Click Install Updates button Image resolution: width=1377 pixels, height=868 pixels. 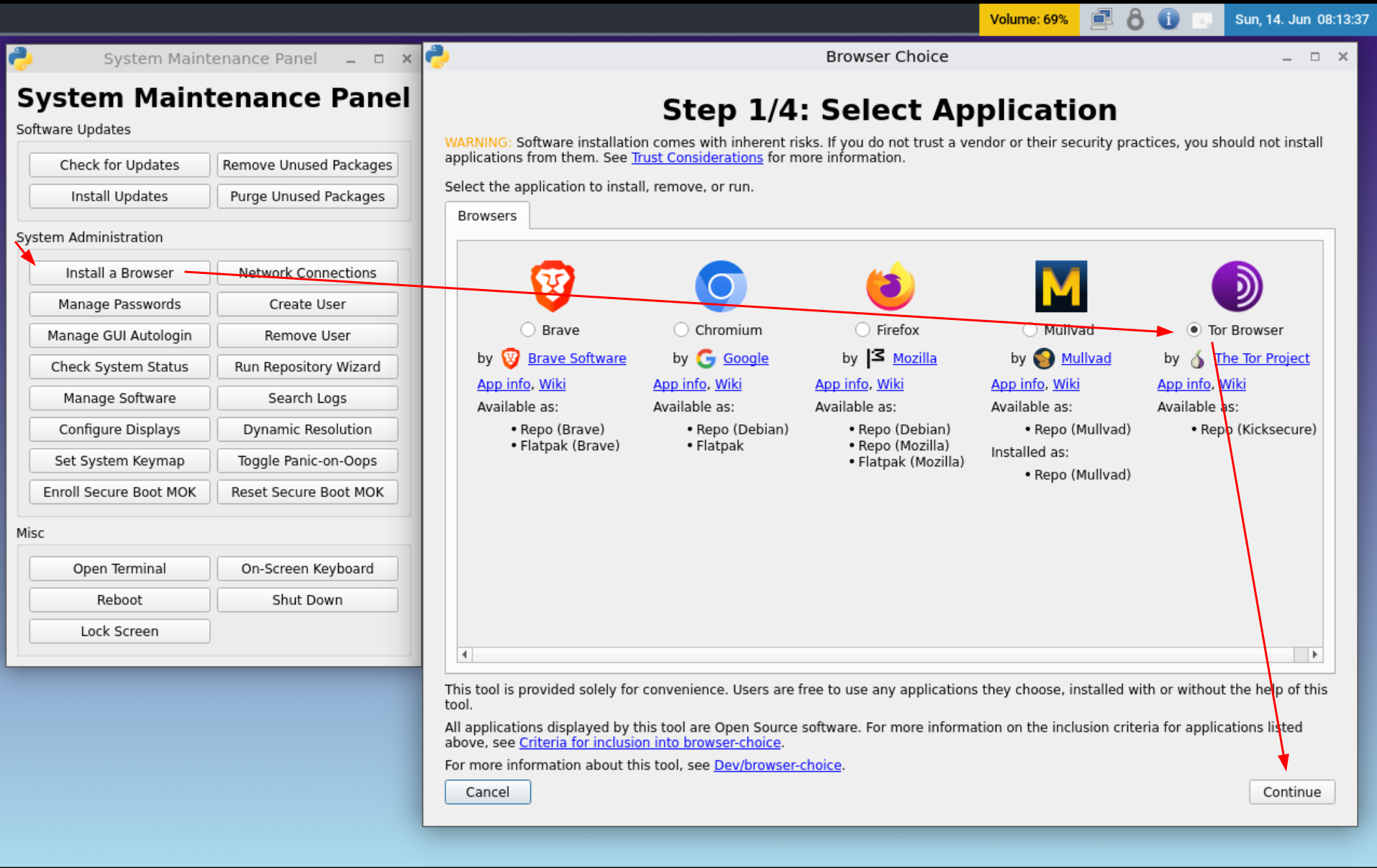point(119,196)
